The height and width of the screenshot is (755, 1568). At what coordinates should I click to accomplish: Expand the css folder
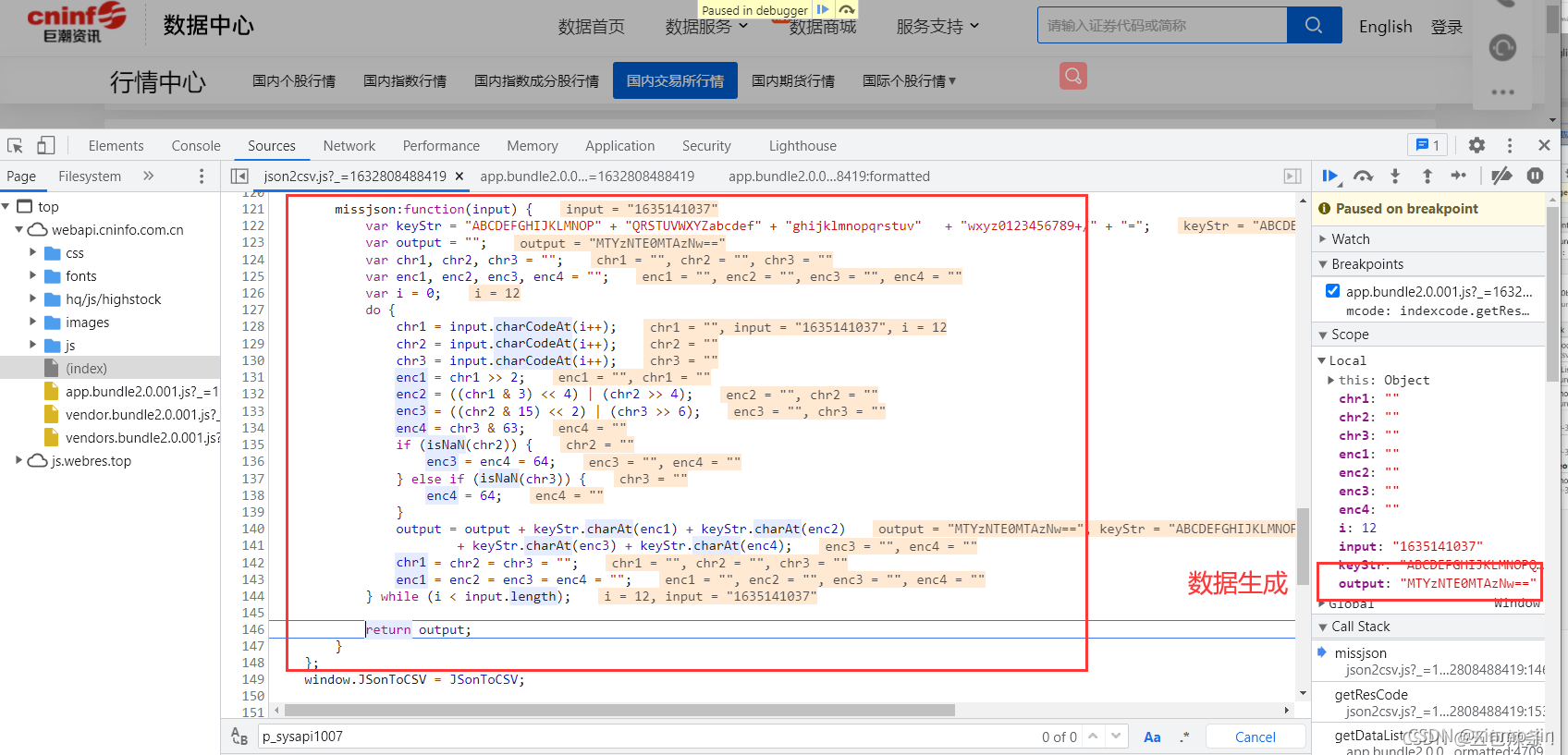click(x=33, y=252)
